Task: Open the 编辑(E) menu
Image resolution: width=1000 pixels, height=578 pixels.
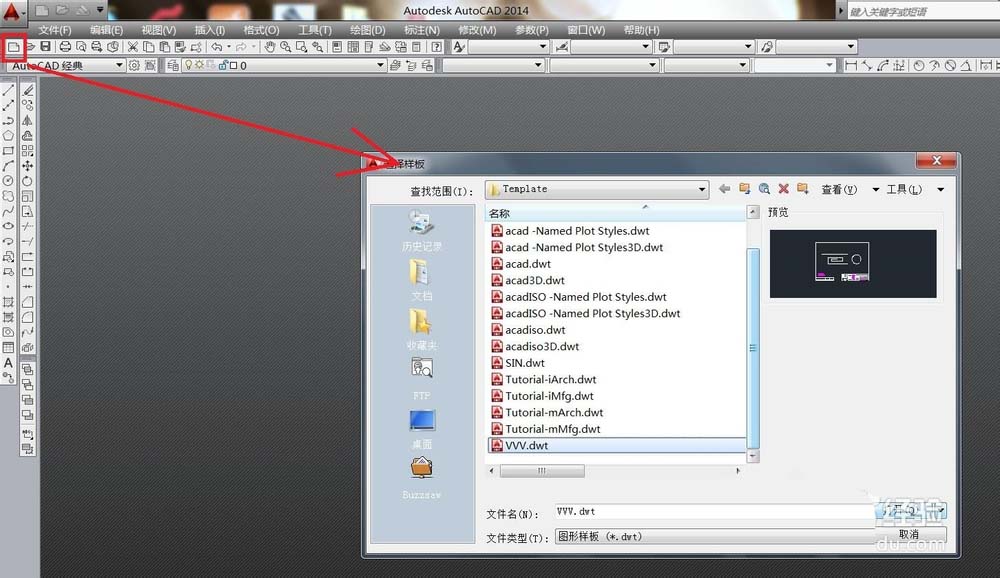Action: tap(107, 30)
